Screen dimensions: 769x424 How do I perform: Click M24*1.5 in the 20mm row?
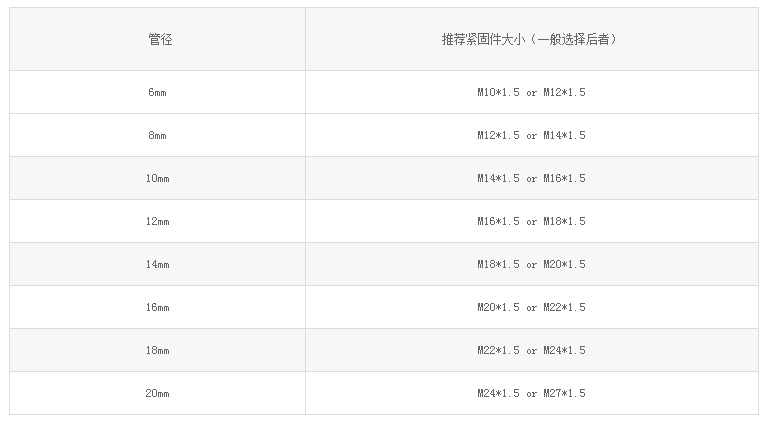(x=497, y=393)
